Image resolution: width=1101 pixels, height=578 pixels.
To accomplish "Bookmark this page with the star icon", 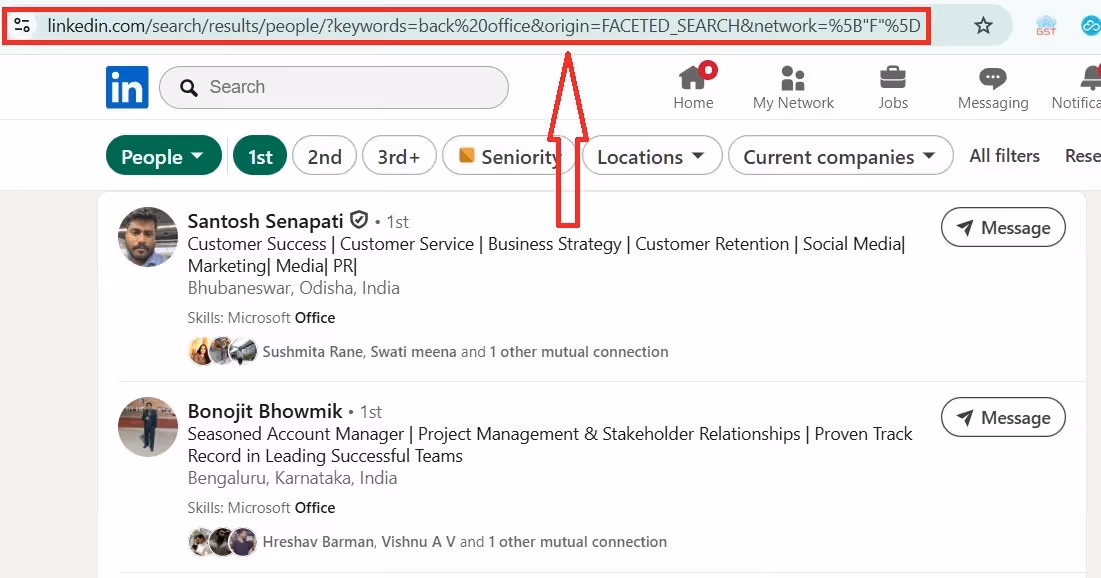I will pos(983,26).
